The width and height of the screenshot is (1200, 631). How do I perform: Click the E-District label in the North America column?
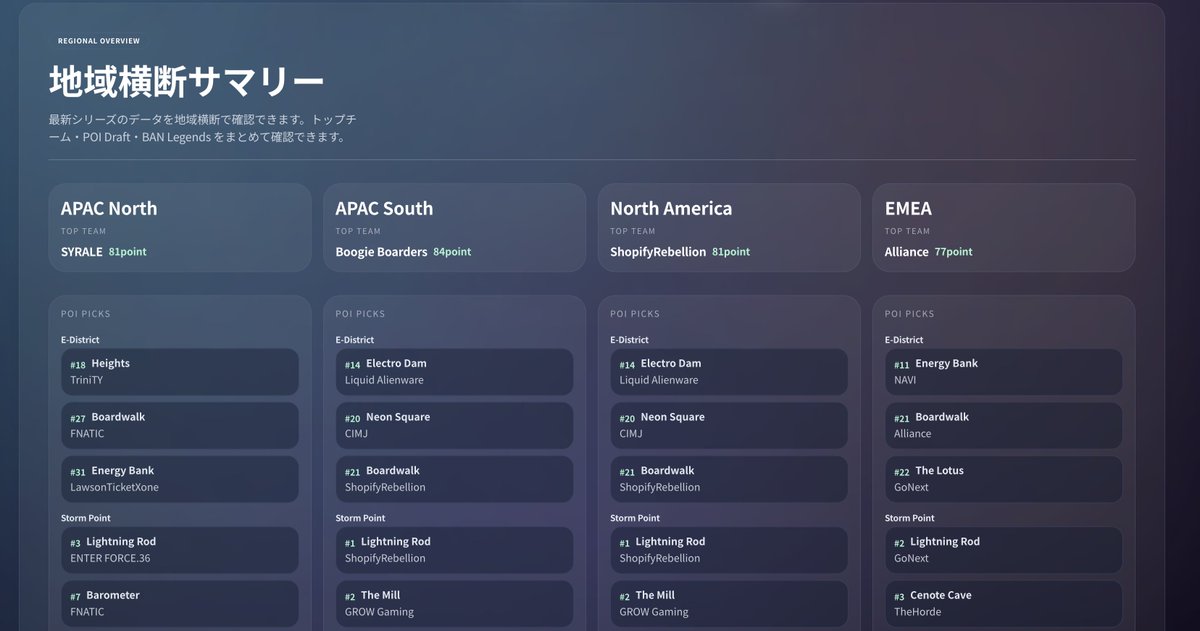(x=629, y=340)
